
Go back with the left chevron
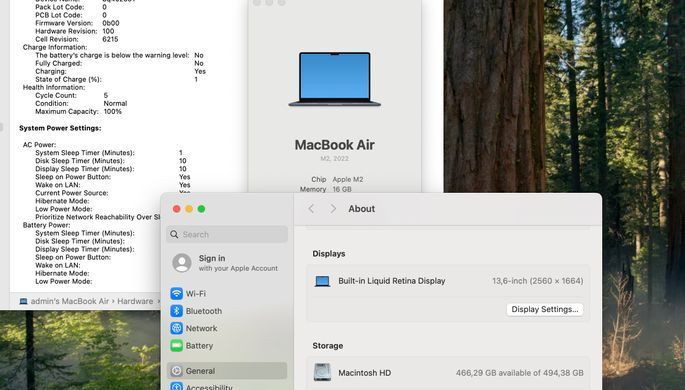click(x=311, y=209)
